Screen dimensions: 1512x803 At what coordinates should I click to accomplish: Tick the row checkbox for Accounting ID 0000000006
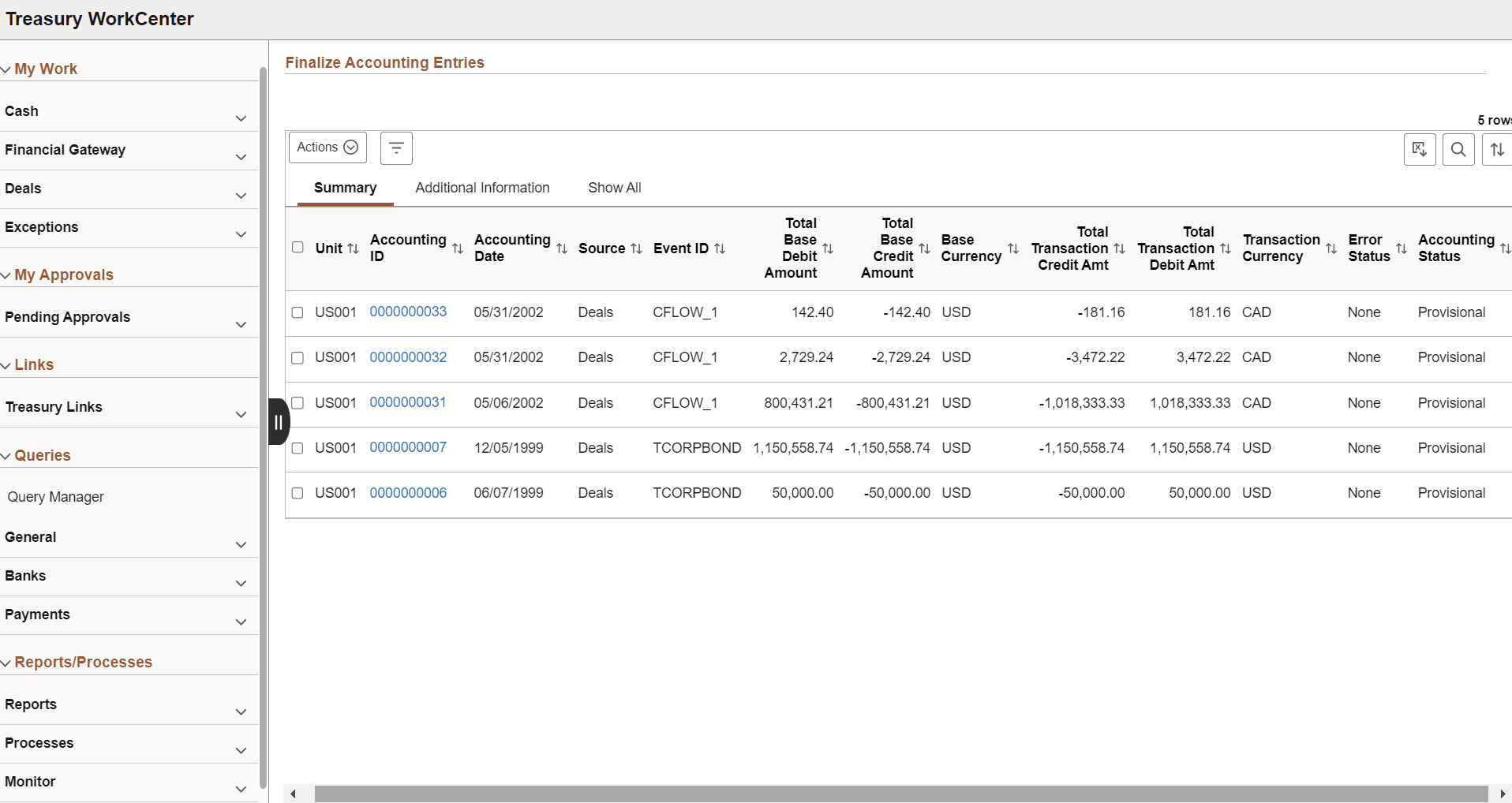[x=298, y=492]
